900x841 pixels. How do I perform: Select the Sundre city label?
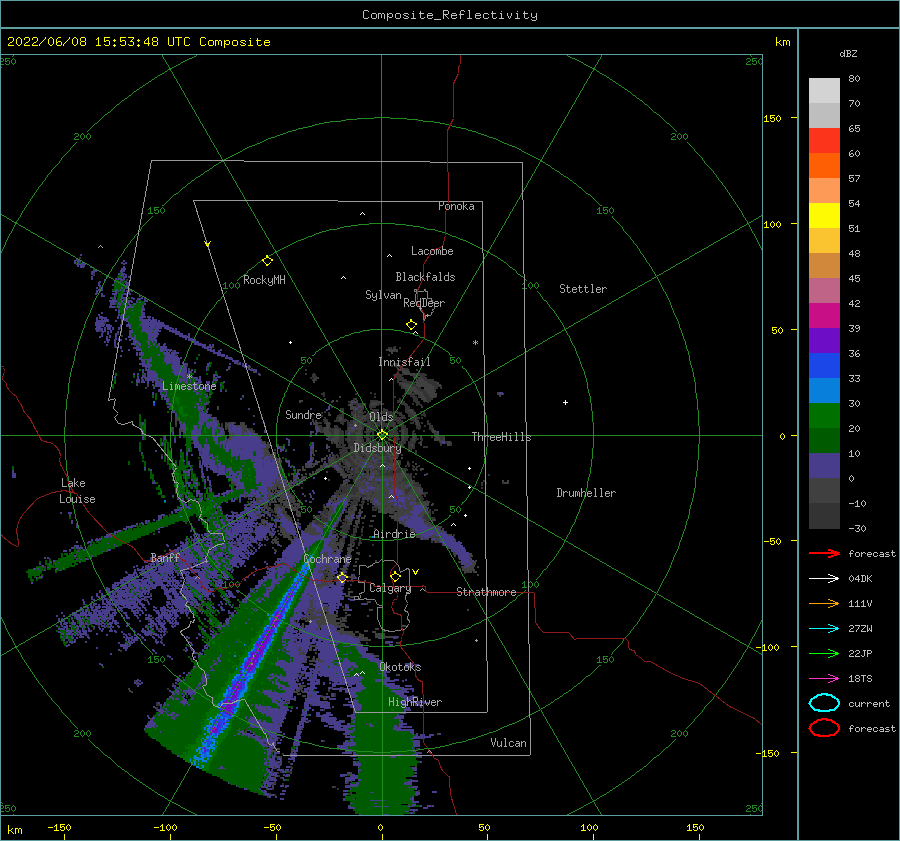pyautogui.click(x=303, y=414)
